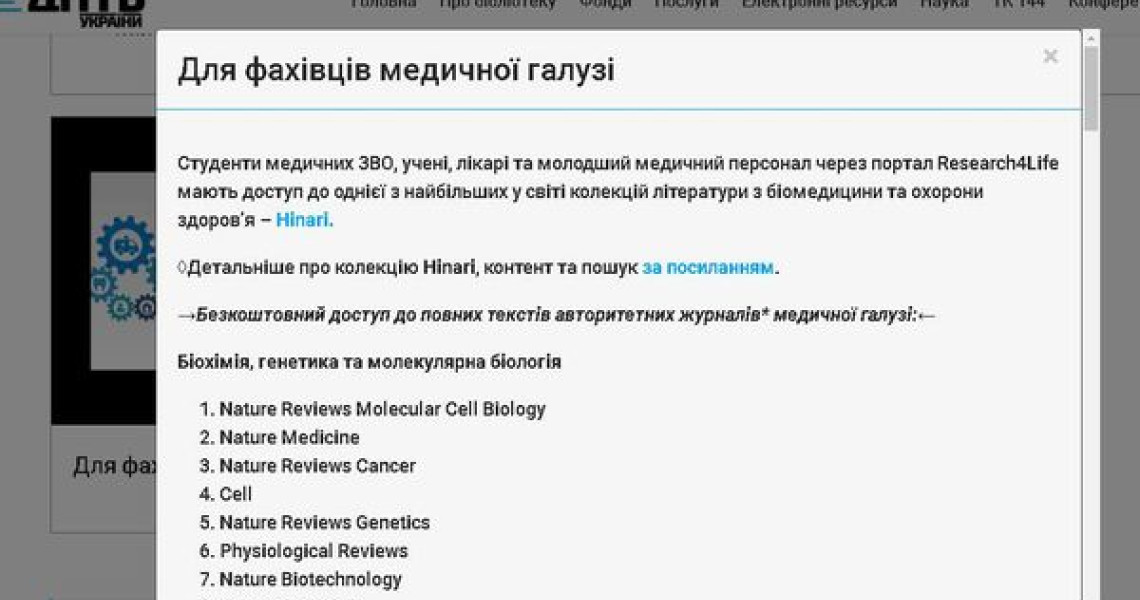
Task: Click the modal title 'Для фахівців медичної галузі'
Action: coord(396,70)
